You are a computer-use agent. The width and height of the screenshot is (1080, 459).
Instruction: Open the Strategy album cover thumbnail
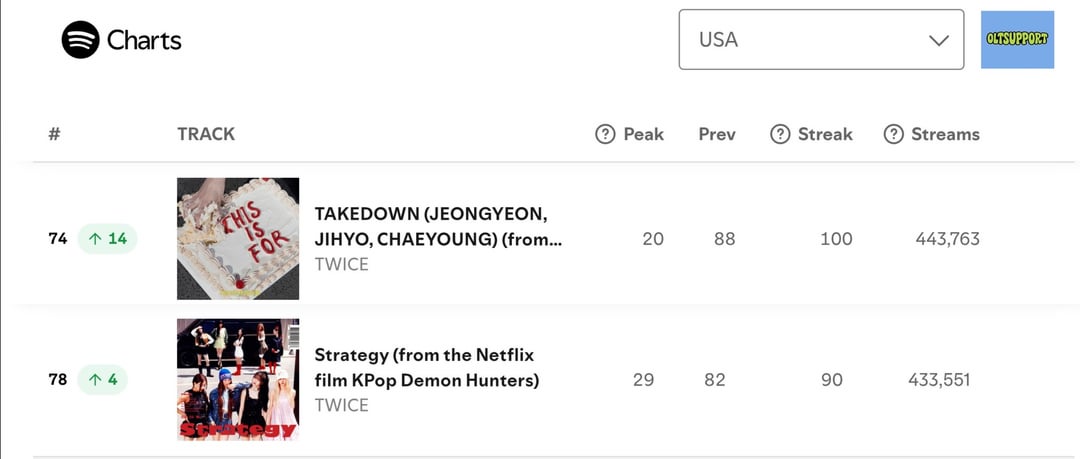238,380
